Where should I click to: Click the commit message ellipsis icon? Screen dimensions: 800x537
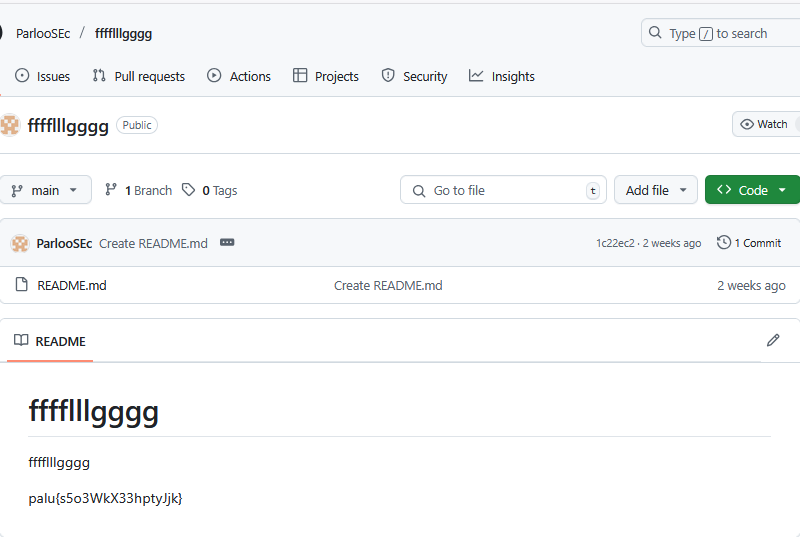[227, 243]
